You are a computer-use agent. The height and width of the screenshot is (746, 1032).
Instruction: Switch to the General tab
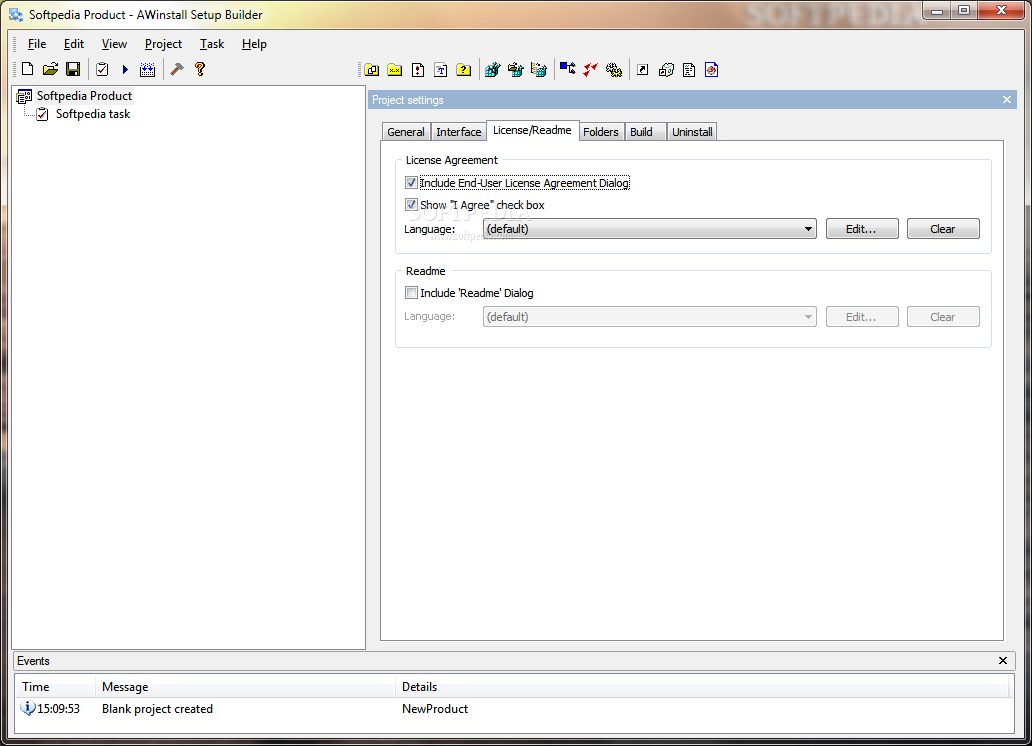click(406, 132)
